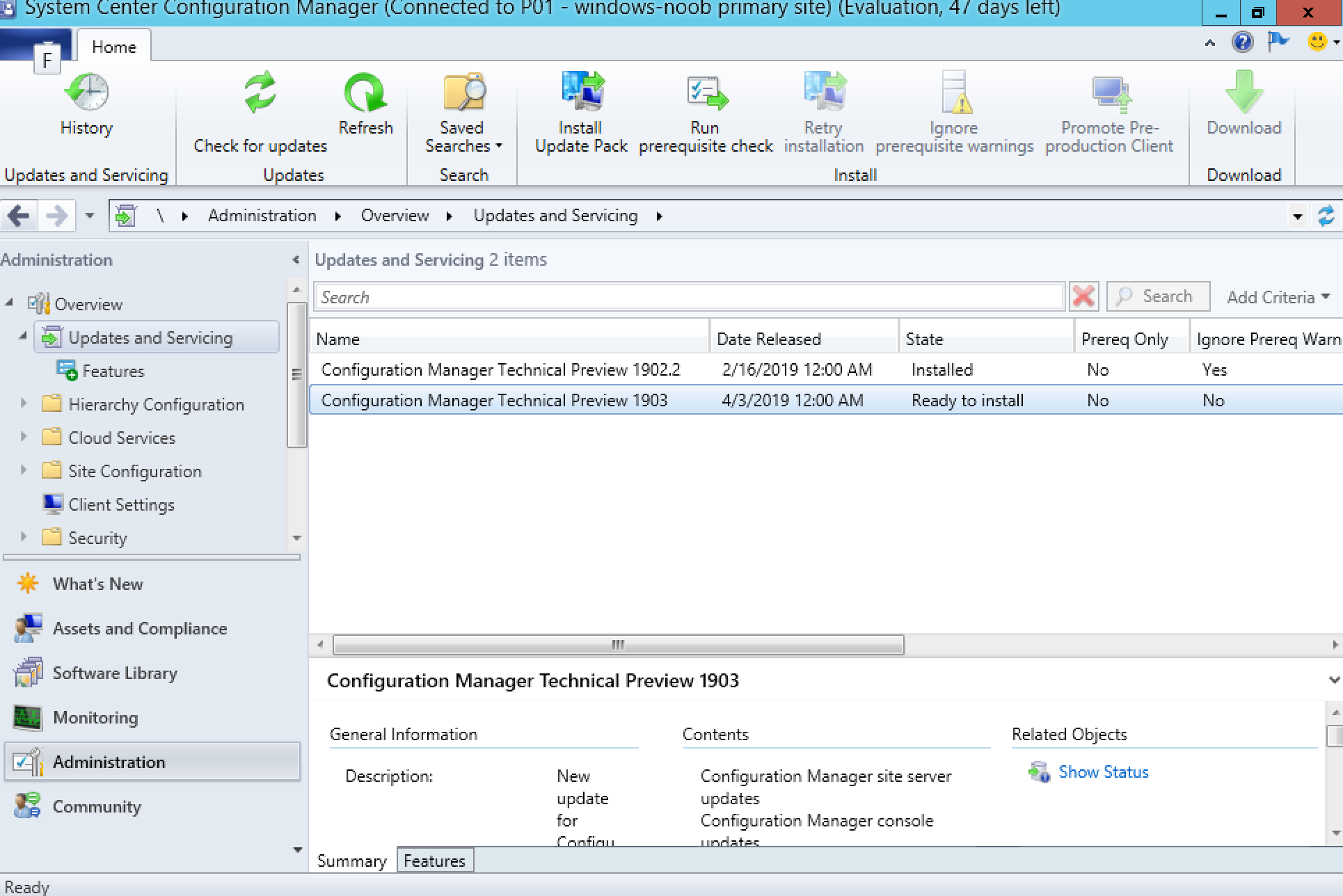Click Administration in the breadcrumb path

[262, 216]
